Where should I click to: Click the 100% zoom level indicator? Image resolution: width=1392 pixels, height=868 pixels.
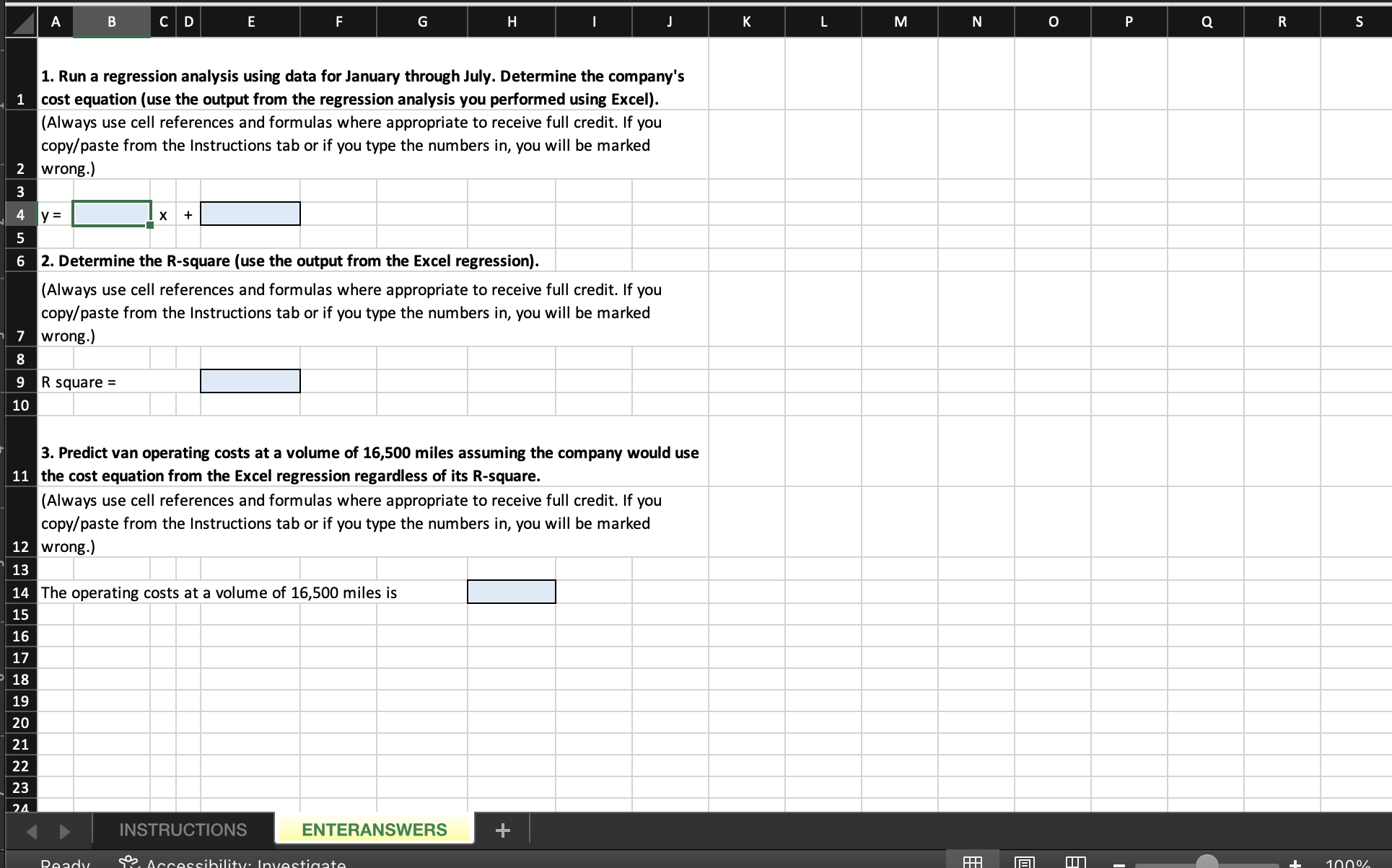tap(1347, 863)
